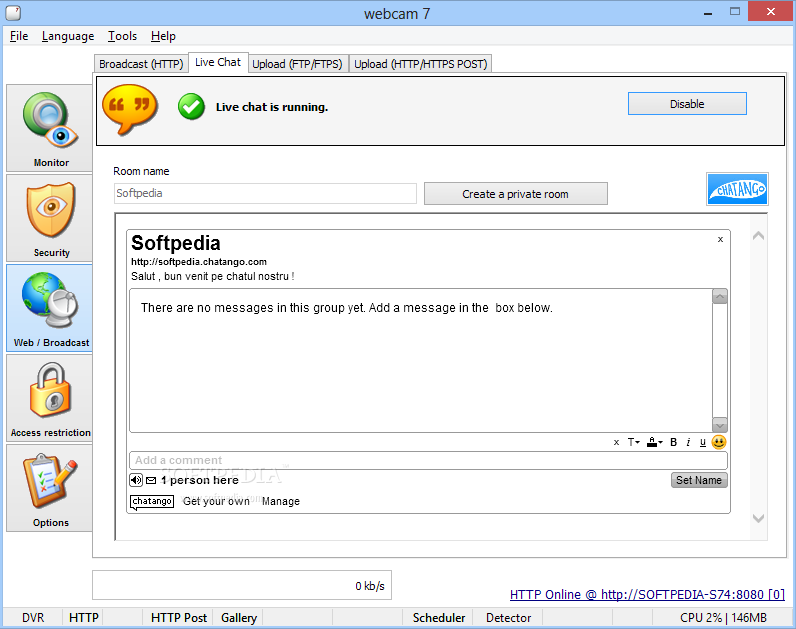Click the 1 person here text
This screenshot has width=796, height=629.
pos(200,480)
